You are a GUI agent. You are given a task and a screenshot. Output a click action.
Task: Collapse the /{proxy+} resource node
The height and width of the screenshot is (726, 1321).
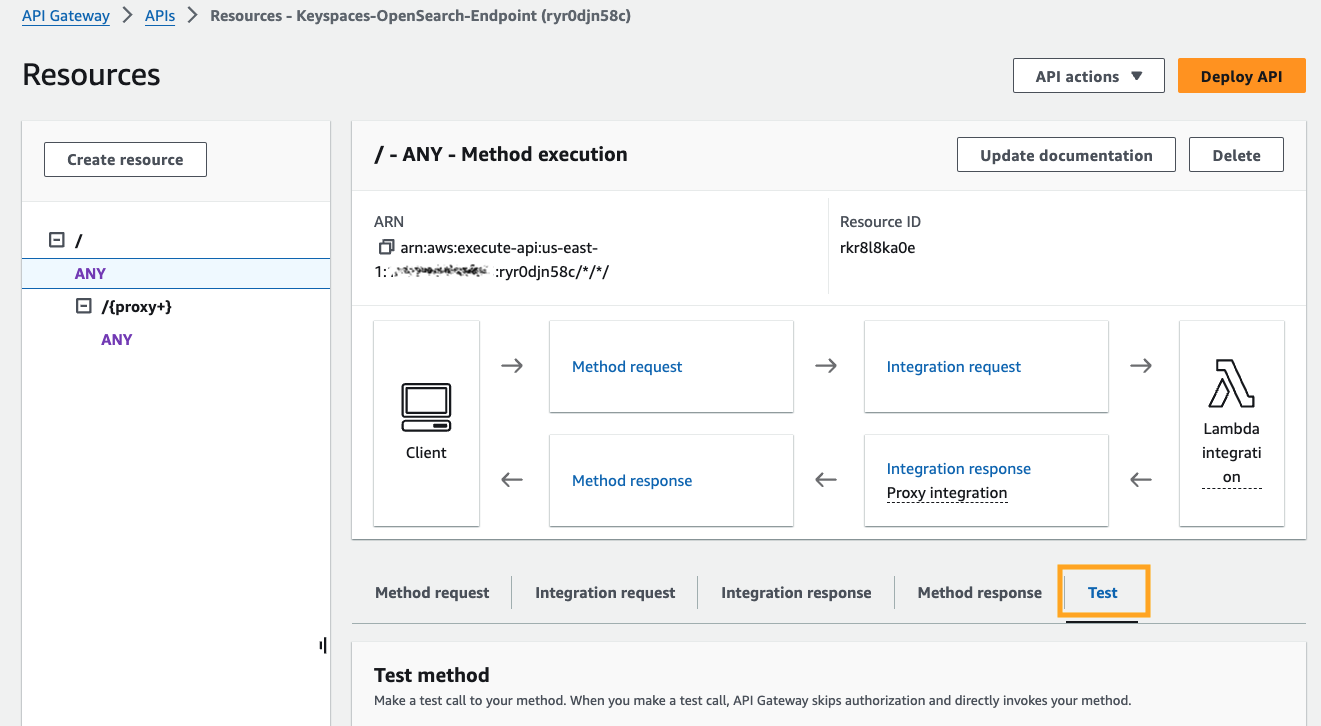84,307
